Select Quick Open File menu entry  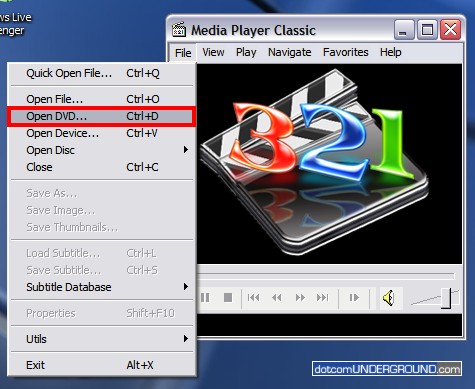coord(101,73)
